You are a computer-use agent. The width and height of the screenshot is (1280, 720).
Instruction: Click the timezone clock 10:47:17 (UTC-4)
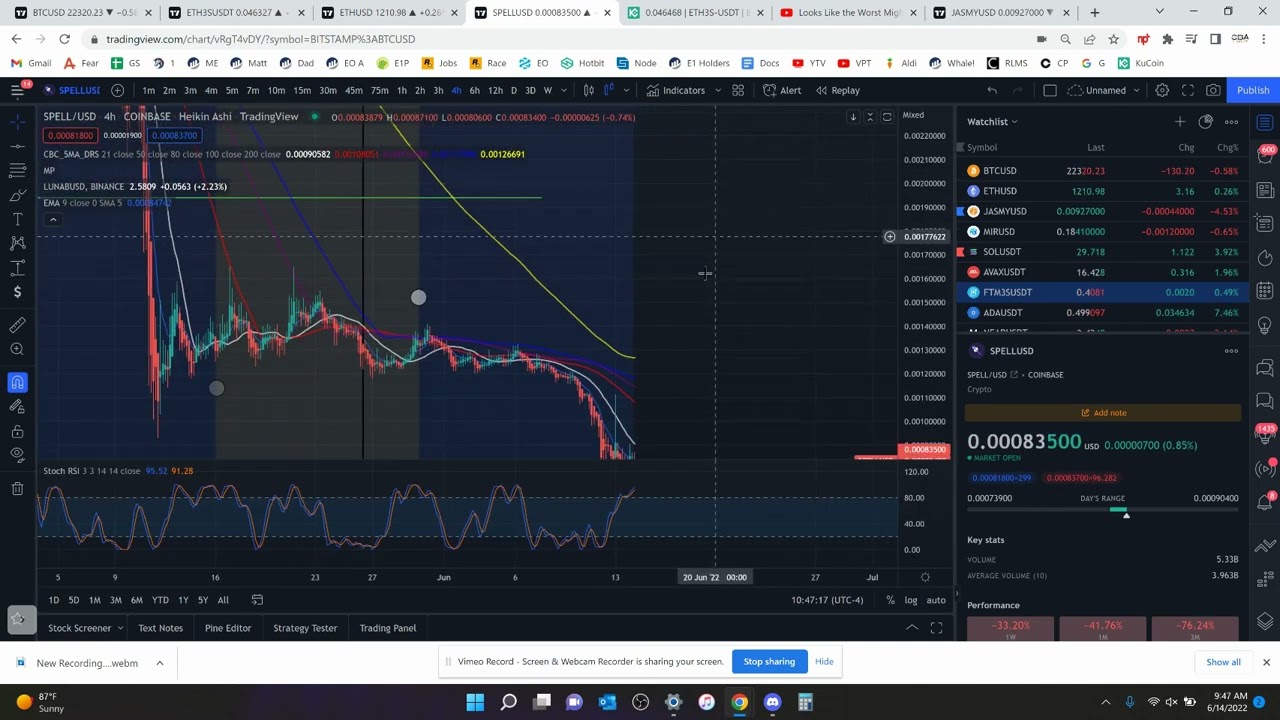click(x=827, y=600)
